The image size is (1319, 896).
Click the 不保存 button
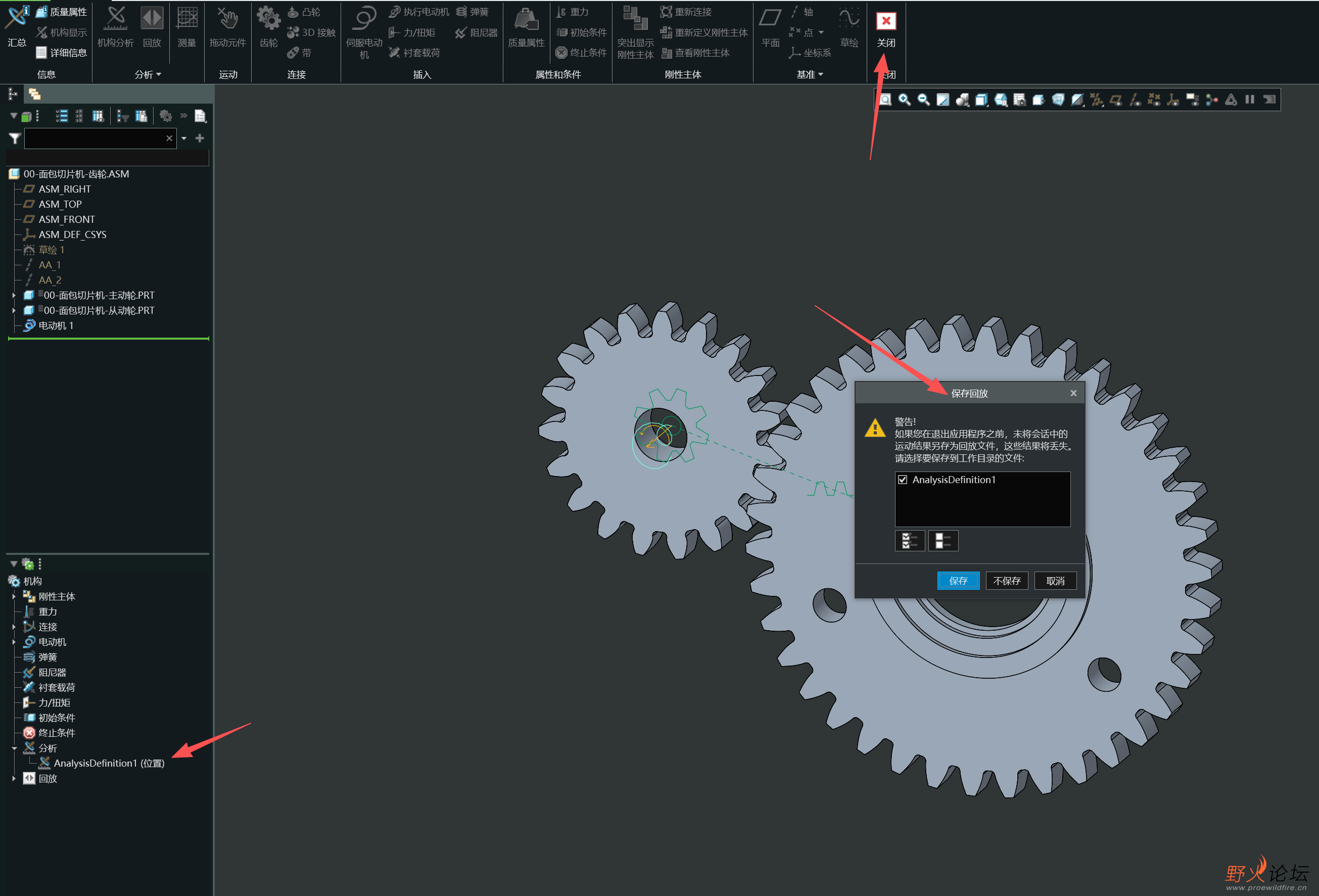(1006, 581)
